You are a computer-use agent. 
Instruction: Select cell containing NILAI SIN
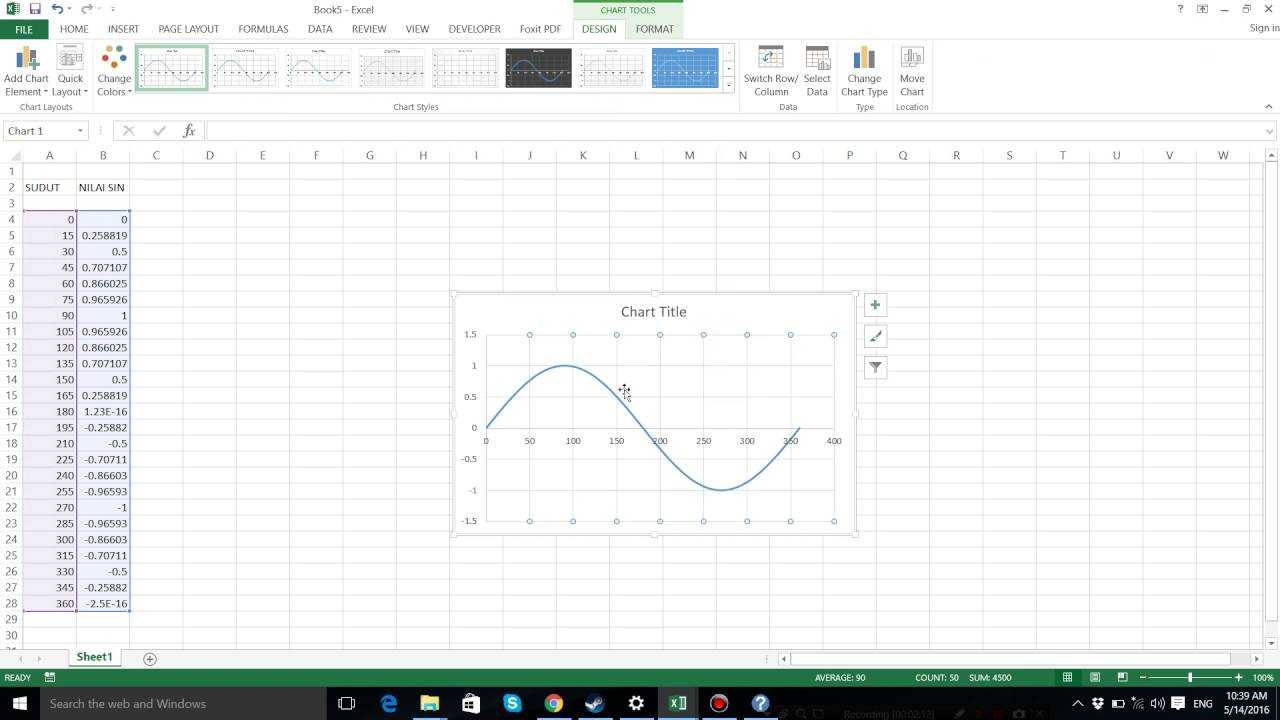pos(102,187)
